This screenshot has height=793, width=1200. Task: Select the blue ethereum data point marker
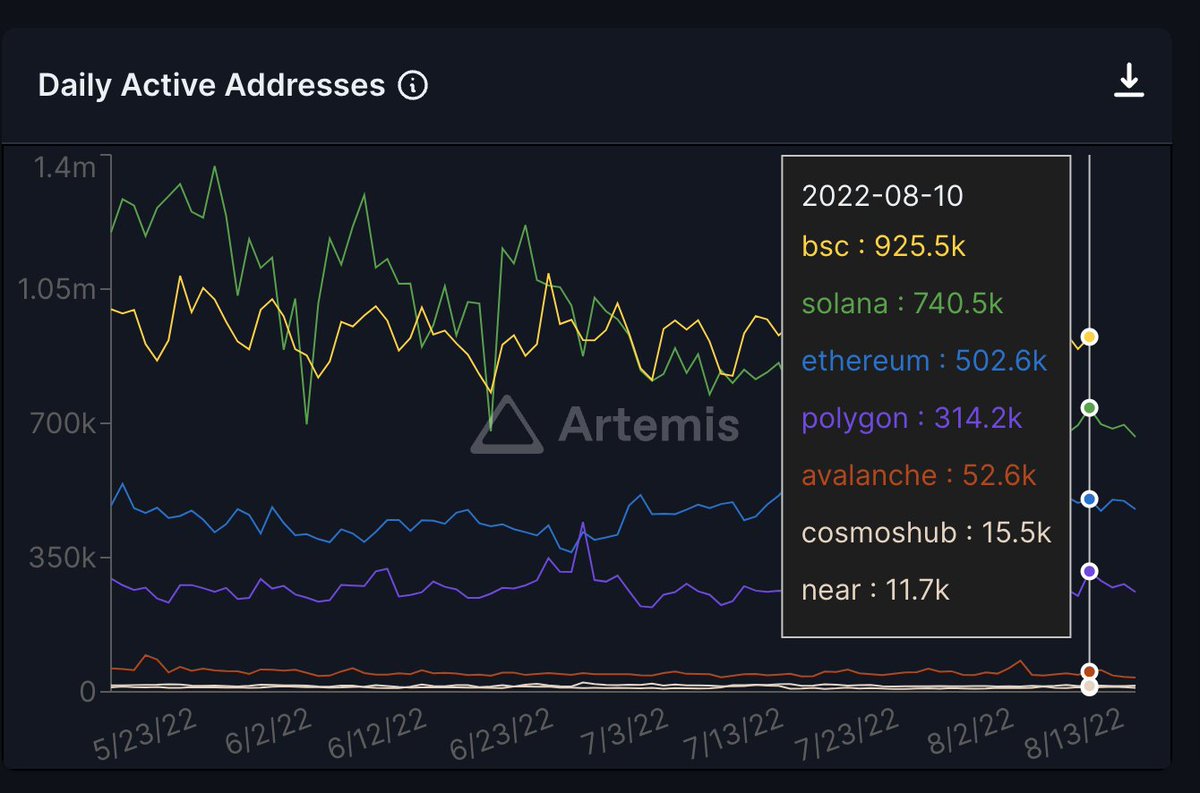1090,499
